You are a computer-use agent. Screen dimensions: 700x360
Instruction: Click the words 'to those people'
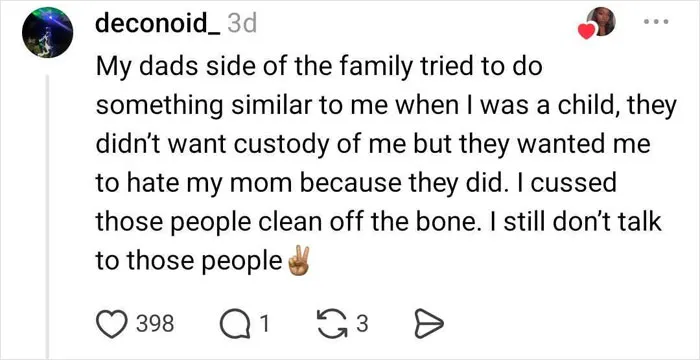pos(189,262)
